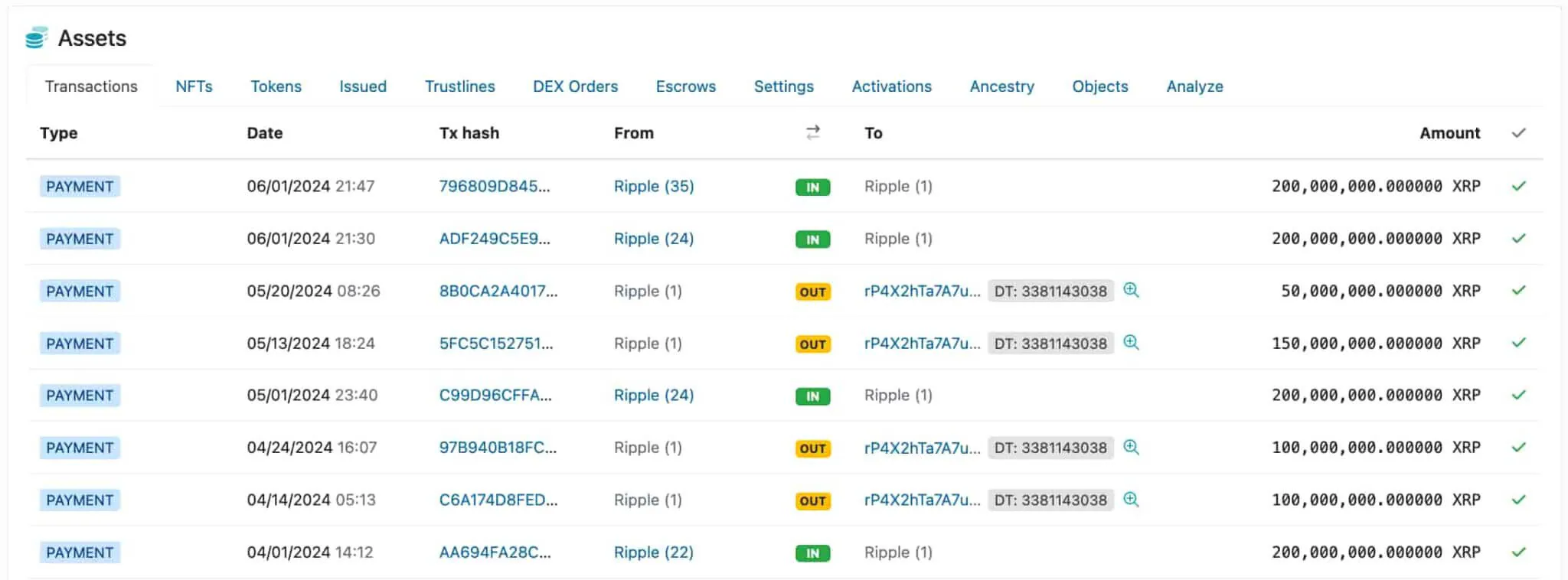Image resolution: width=1568 pixels, height=580 pixels.
Task: Click PAYMENT badge on the 06/01/2024 21:47 row
Action: coord(80,186)
